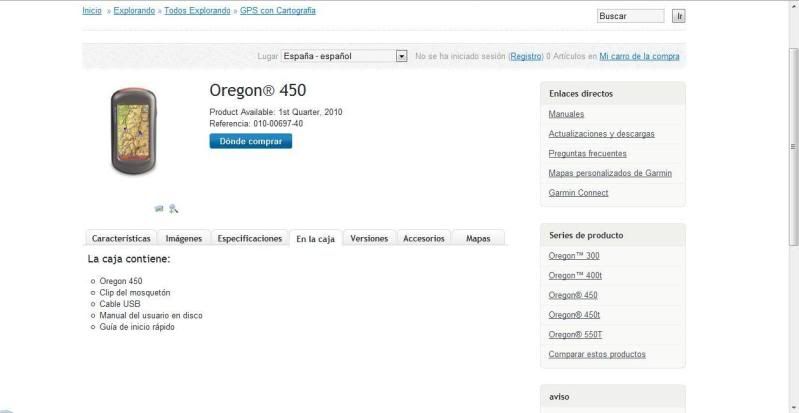This screenshot has width=799, height=413.
Task: Click the aviso panel header
Action: click(x=612, y=397)
